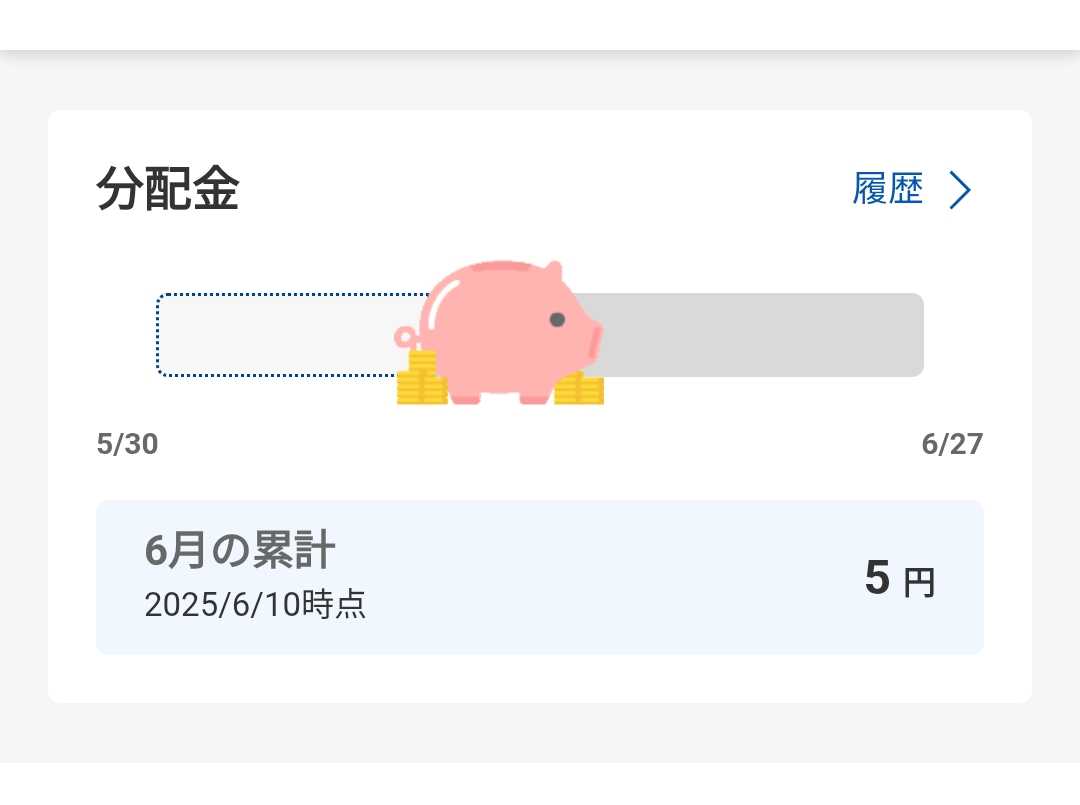This screenshot has height=805, width=1080.
Task: Click the 2025/6/10時点 date text
Action: coord(255,605)
